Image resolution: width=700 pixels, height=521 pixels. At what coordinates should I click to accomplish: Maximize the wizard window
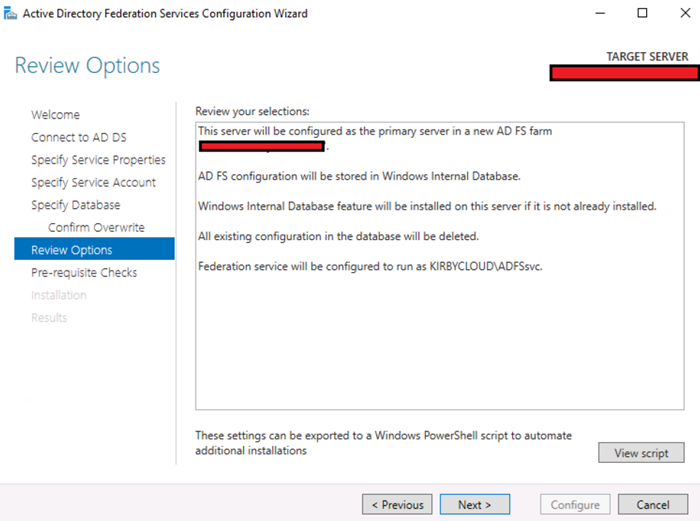[x=642, y=13]
